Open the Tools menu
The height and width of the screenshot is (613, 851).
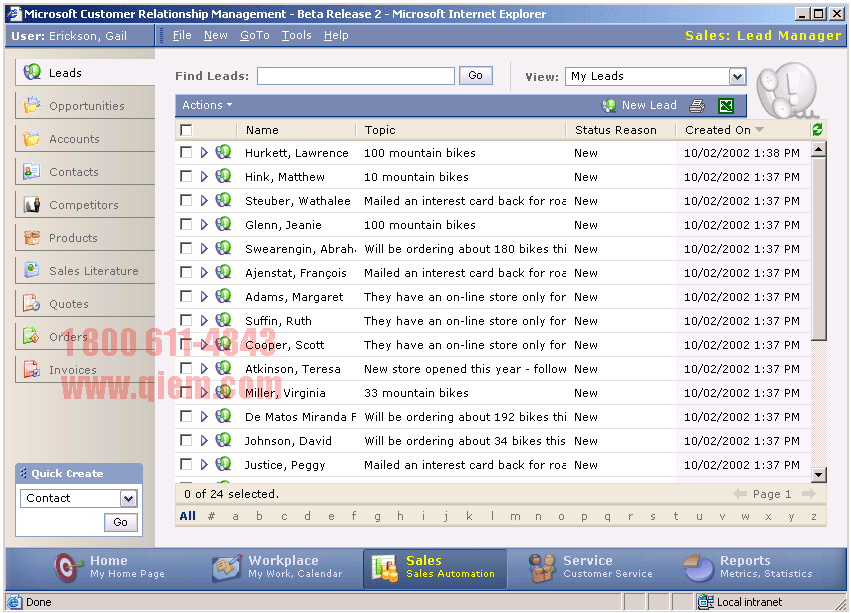point(296,35)
